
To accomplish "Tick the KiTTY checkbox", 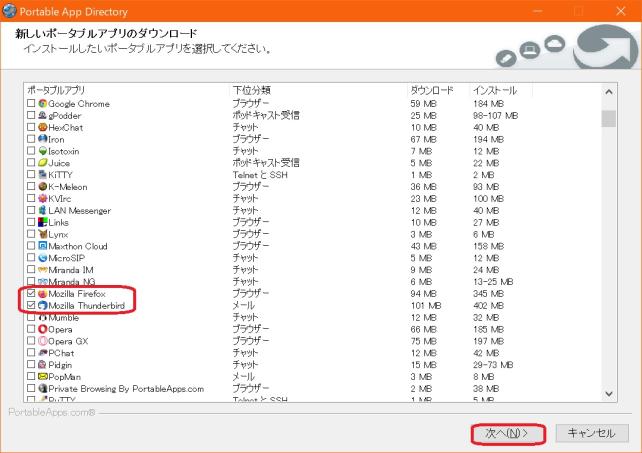I will (31, 174).
